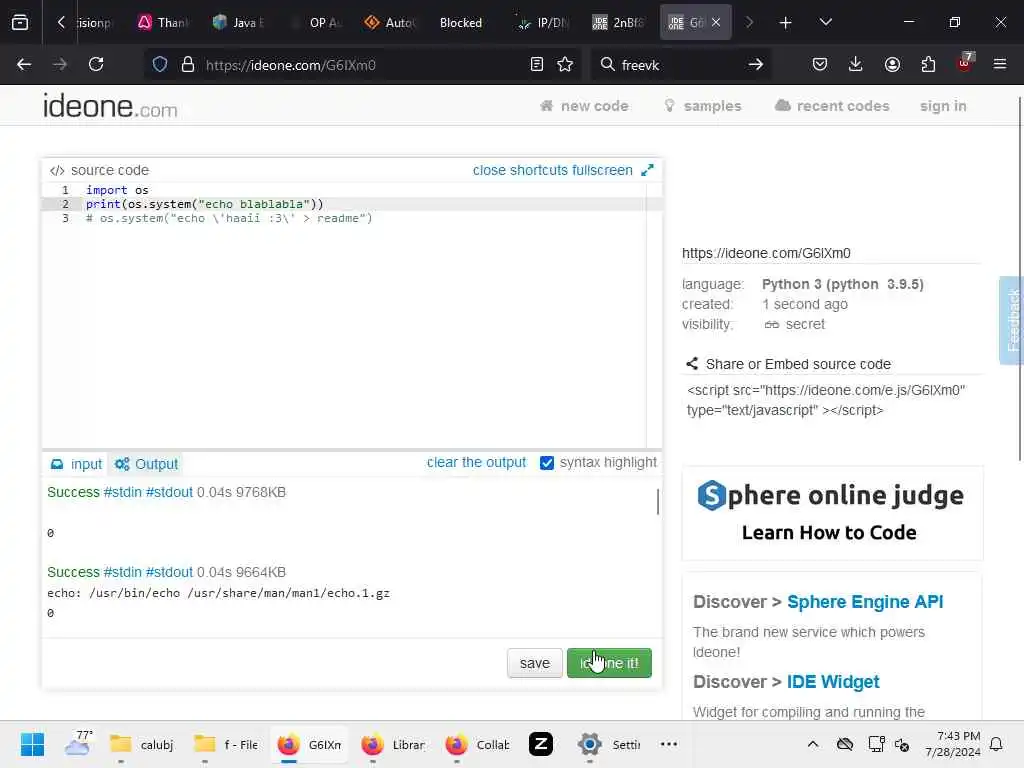Click the save button
Image resolution: width=1024 pixels, height=768 pixels.
click(x=535, y=663)
